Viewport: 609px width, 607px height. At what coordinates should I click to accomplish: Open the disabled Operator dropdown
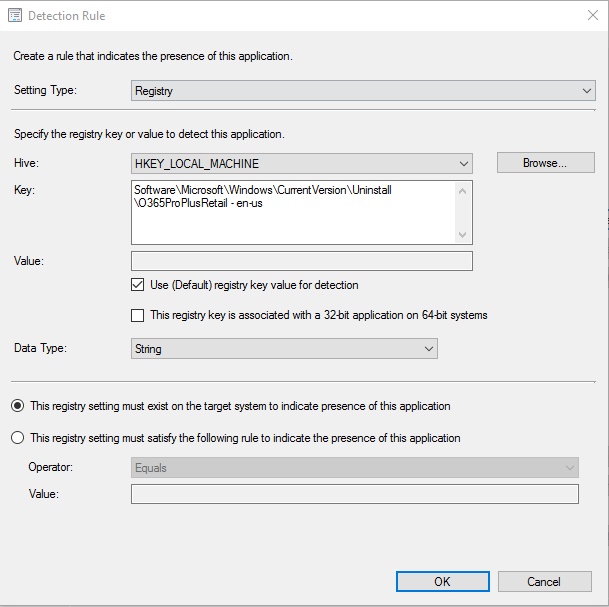click(355, 468)
